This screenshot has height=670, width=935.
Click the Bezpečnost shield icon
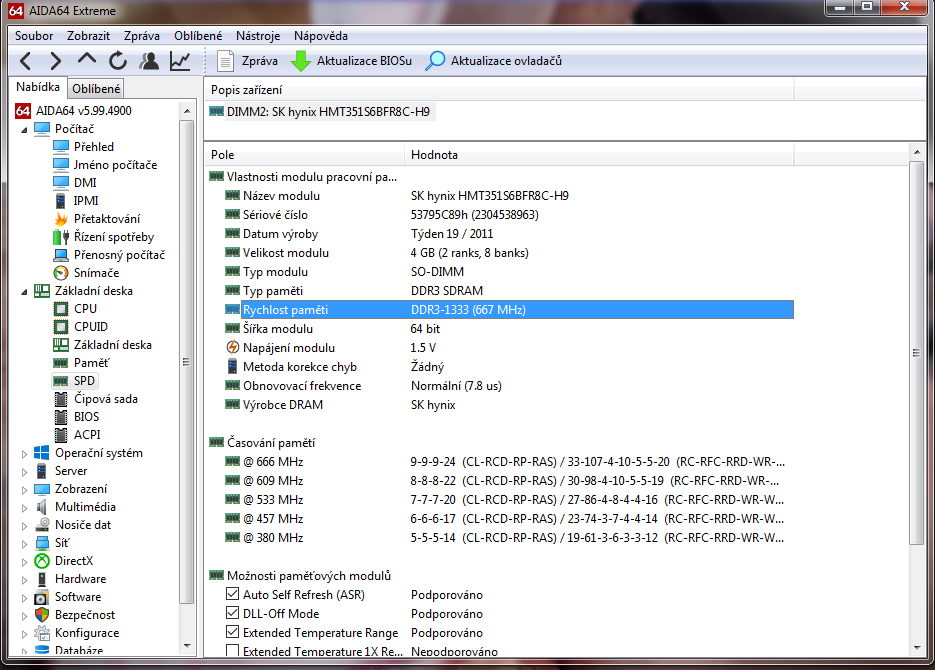(42, 615)
